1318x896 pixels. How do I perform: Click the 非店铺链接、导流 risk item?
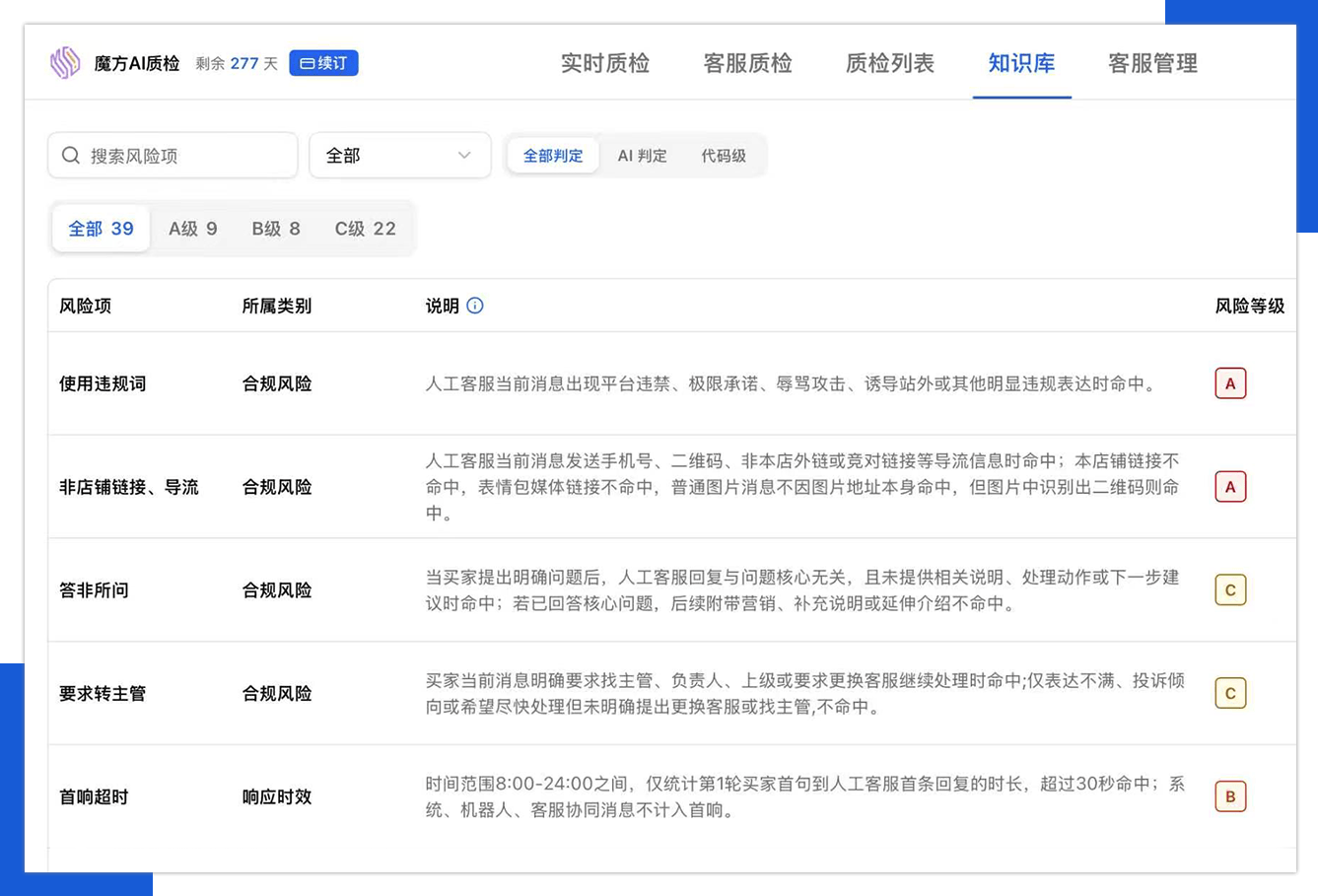[x=129, y=487]
